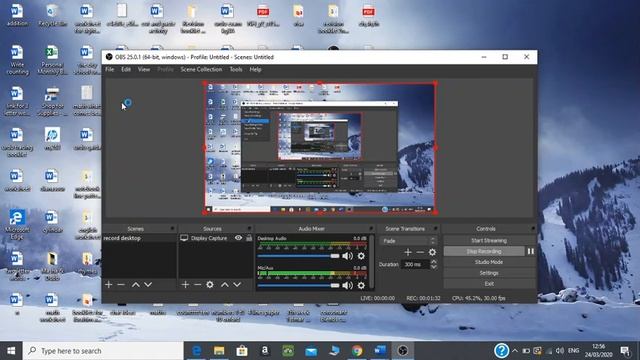Click the Type here to search box
This screenshot has height=360, width=640.
(103, 351)
